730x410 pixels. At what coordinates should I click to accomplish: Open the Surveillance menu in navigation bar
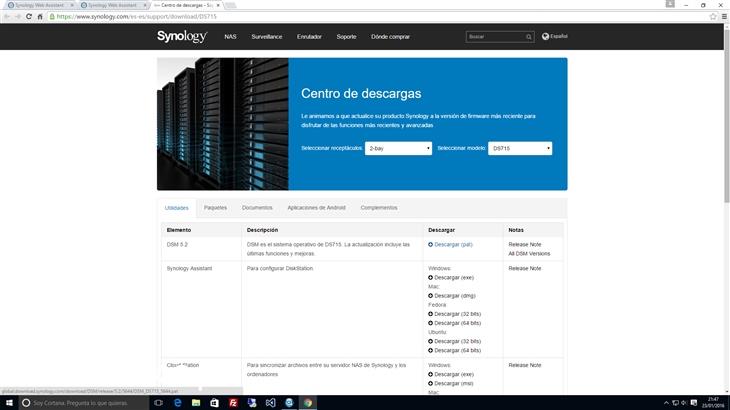point(266,37)
